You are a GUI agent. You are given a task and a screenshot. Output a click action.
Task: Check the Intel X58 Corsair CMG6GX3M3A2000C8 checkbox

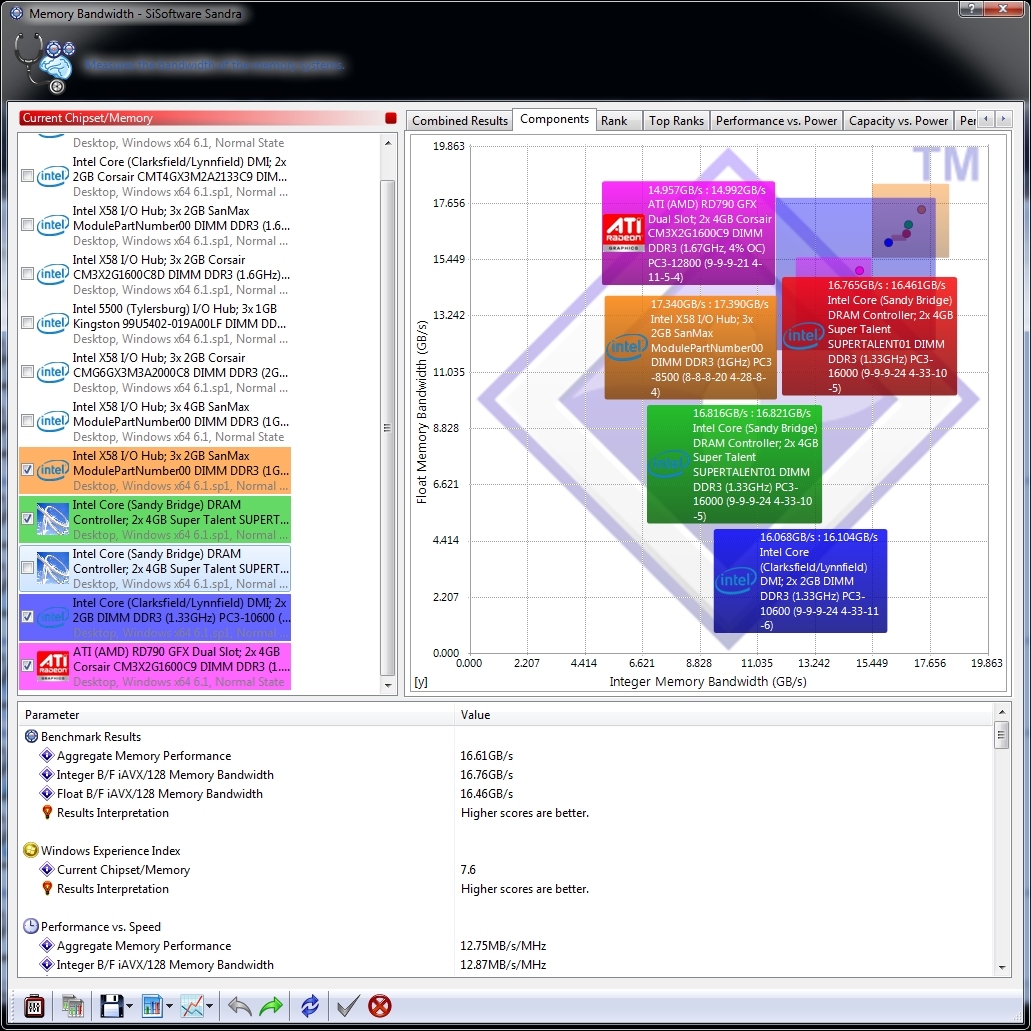(28, 372)
